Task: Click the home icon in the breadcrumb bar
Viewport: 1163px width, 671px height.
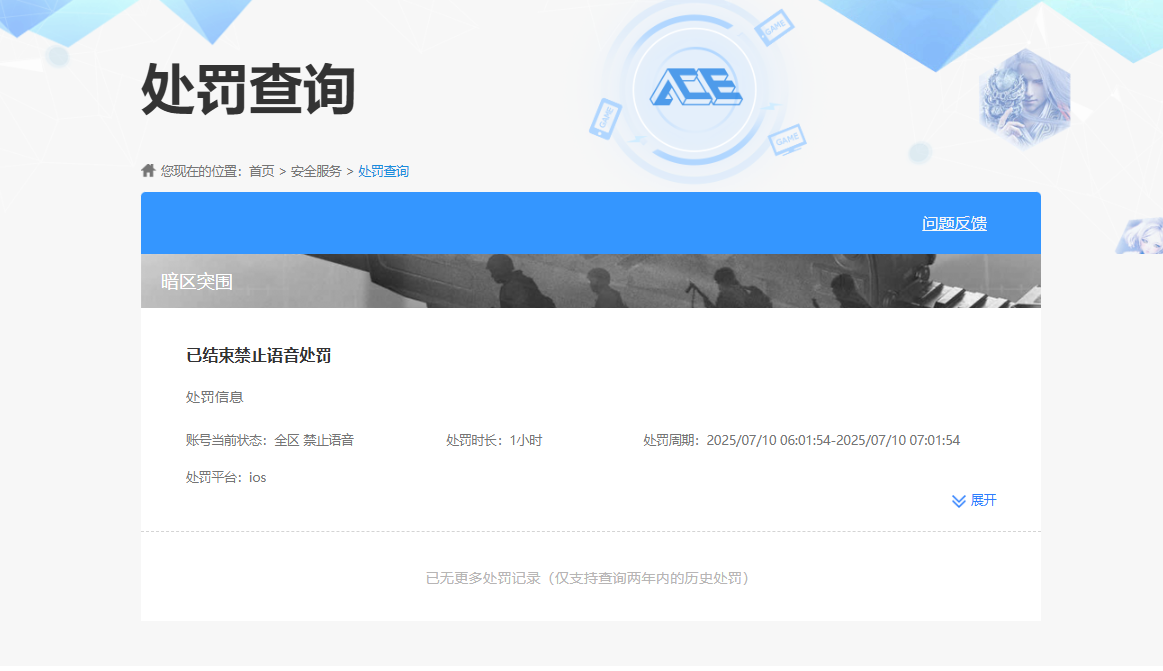Action: tap(147, 170)
